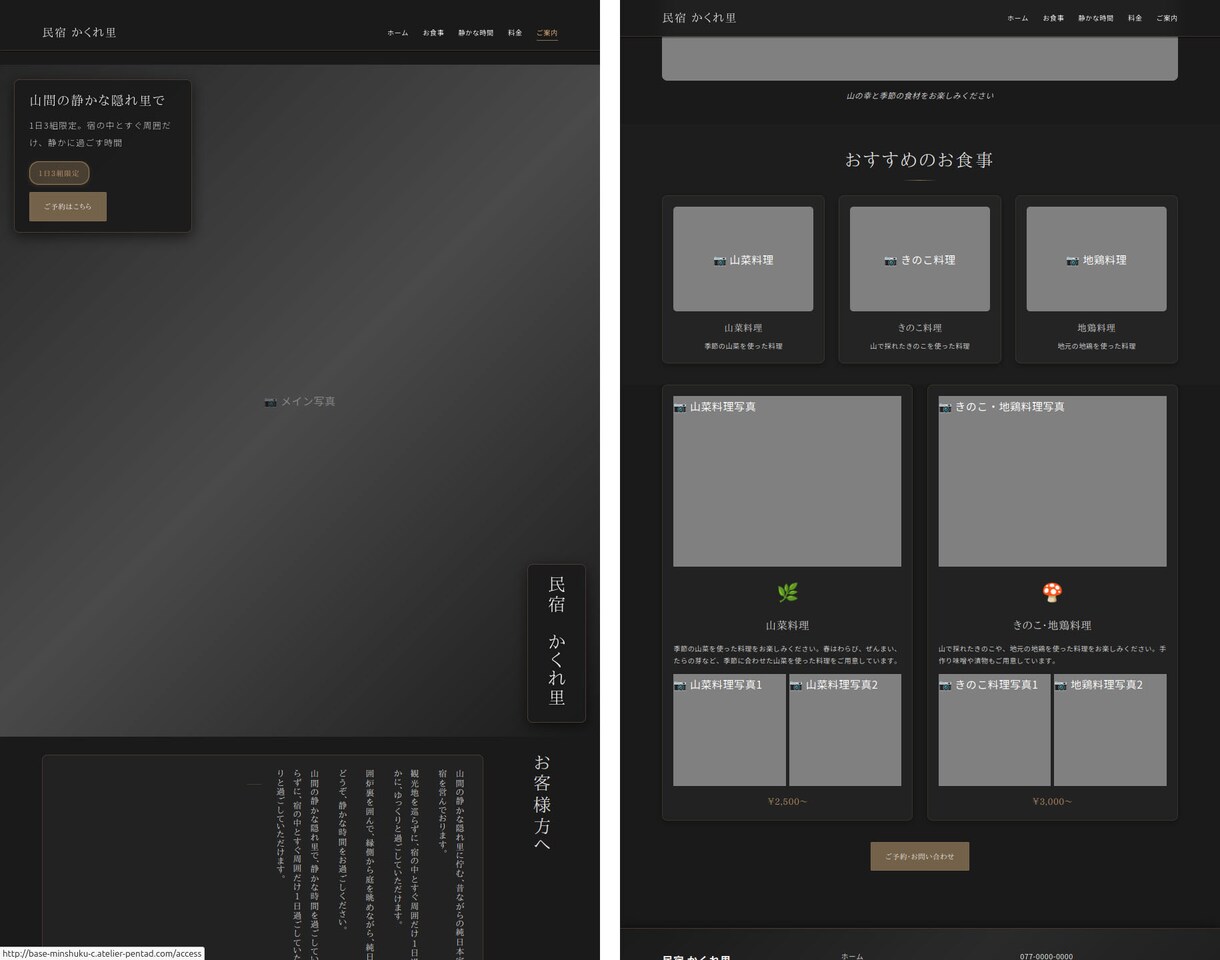Viewport: 1220px width, 960px height.
Task: Open 料金 in left page navigation
Action: 515,33
